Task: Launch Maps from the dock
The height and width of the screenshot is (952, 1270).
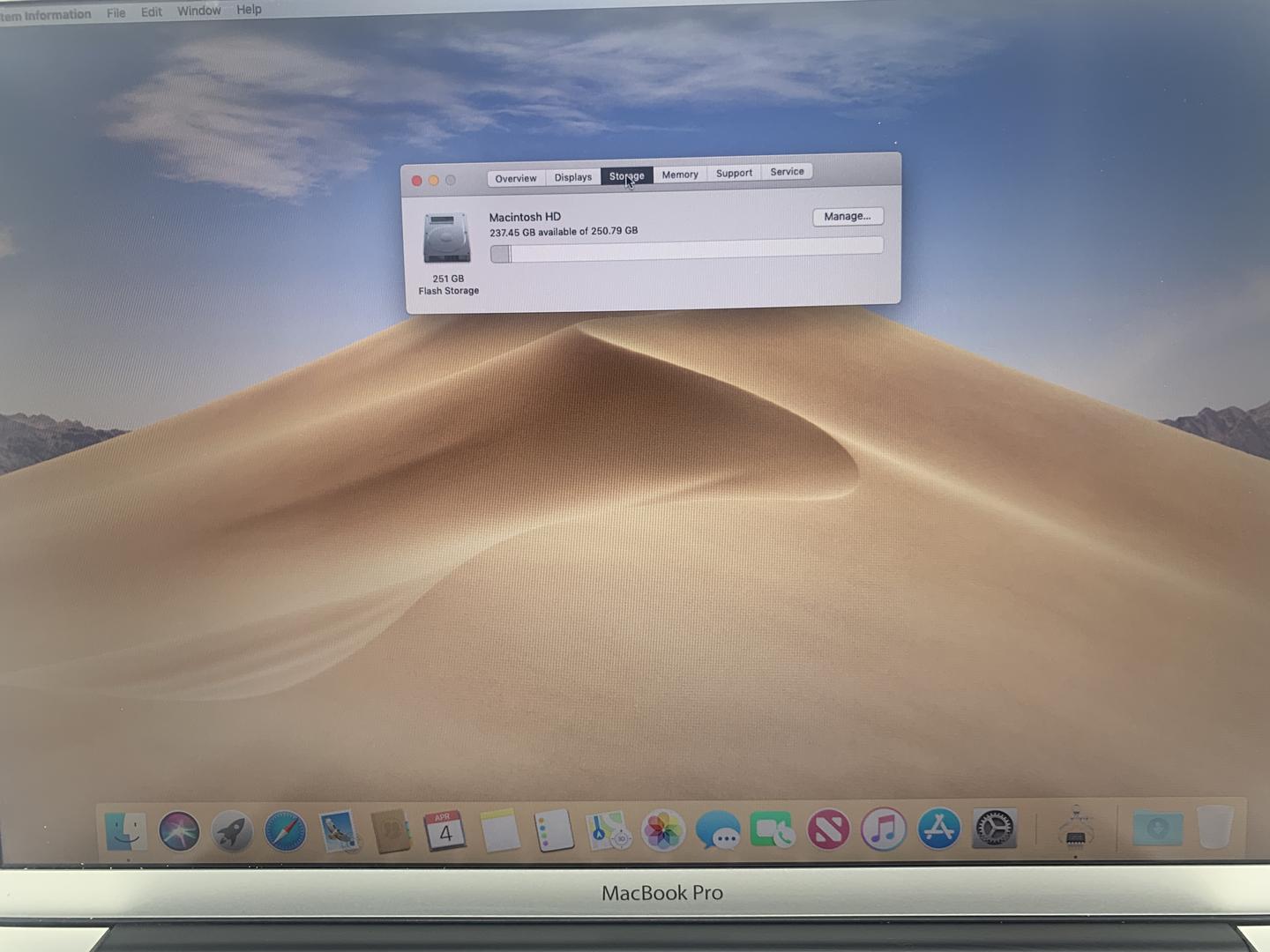Action: (x=608, y=830)
